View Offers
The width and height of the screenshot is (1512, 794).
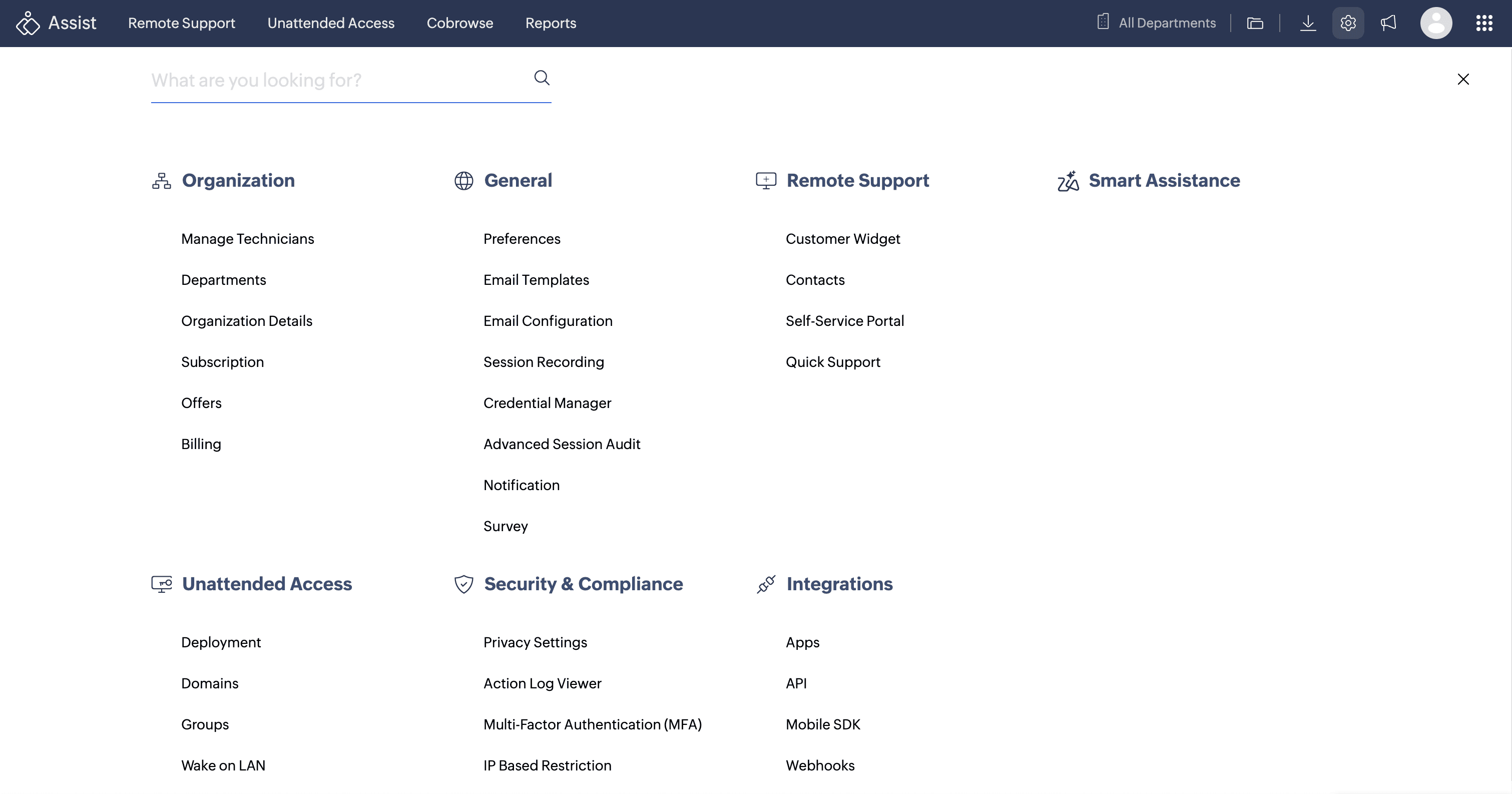[x=201, y=404]
